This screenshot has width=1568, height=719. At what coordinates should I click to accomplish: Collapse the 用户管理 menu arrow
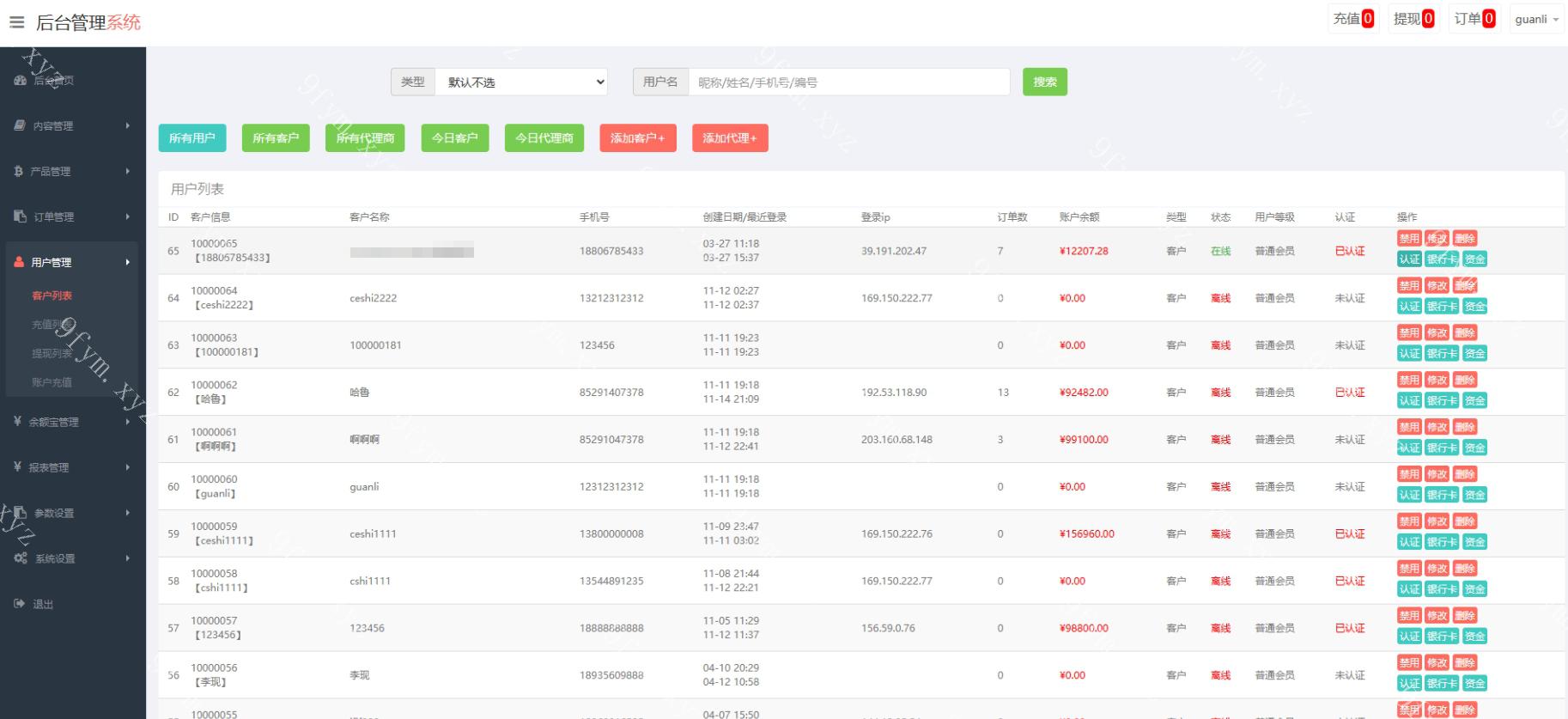point(128,262)
